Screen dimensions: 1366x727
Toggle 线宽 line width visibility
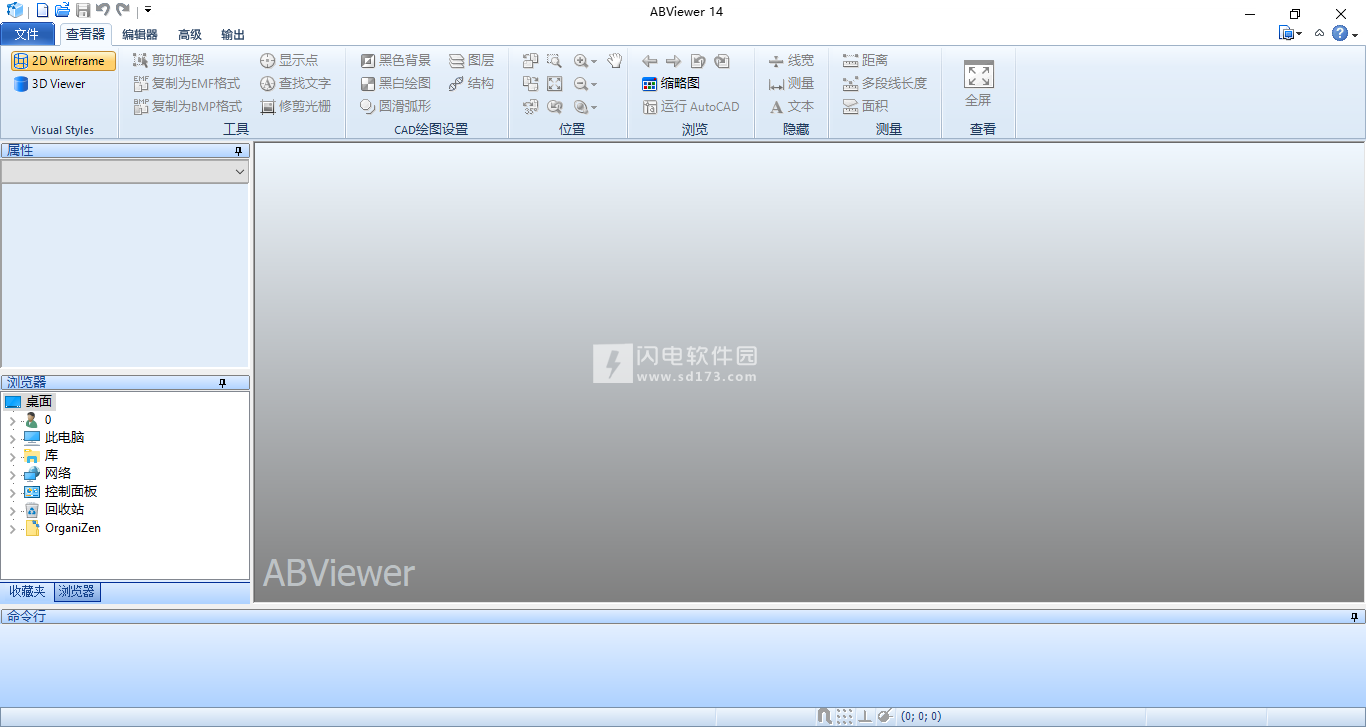pos(791,60)
